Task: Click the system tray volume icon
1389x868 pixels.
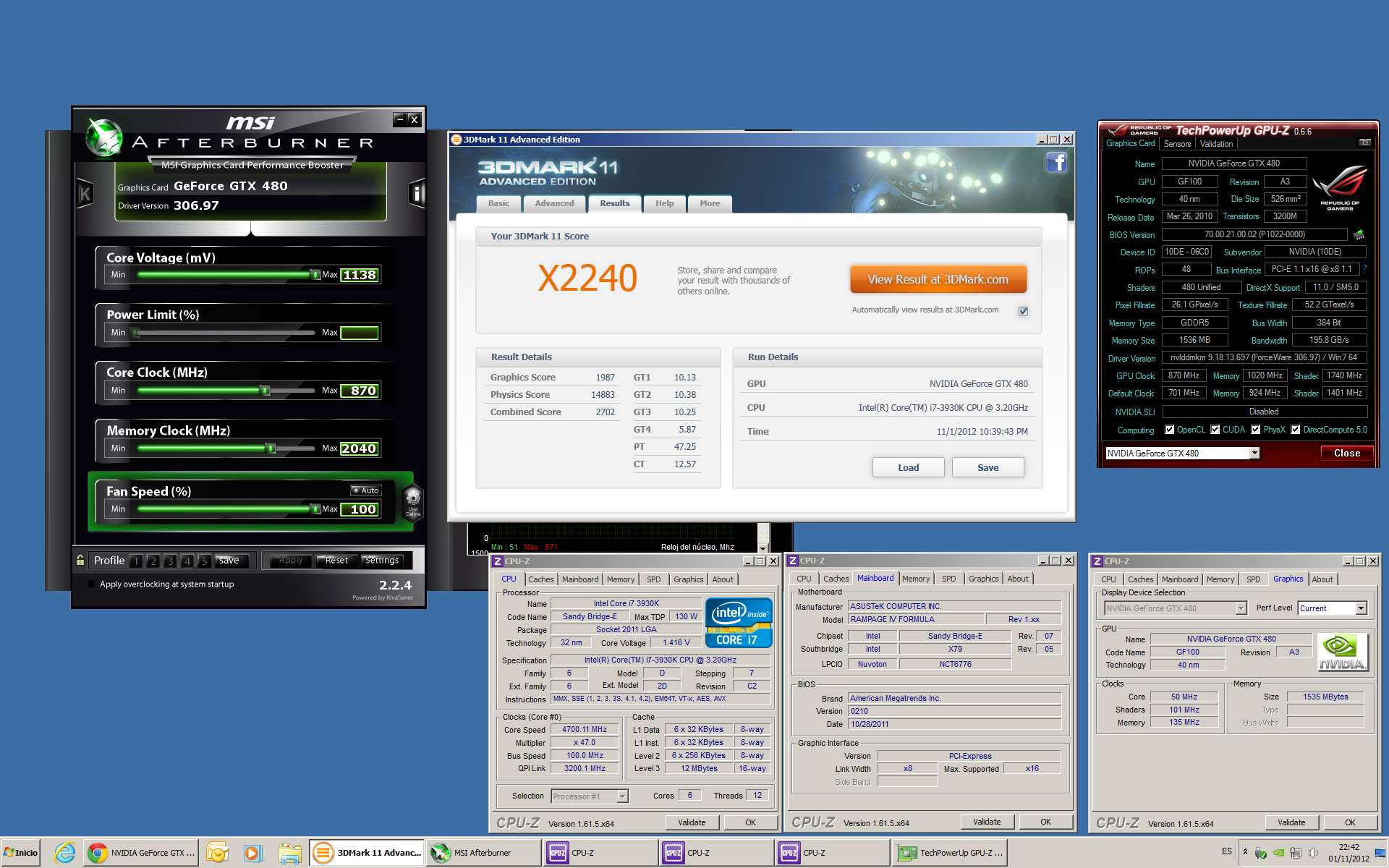Action: click(x=1313, y=853)
